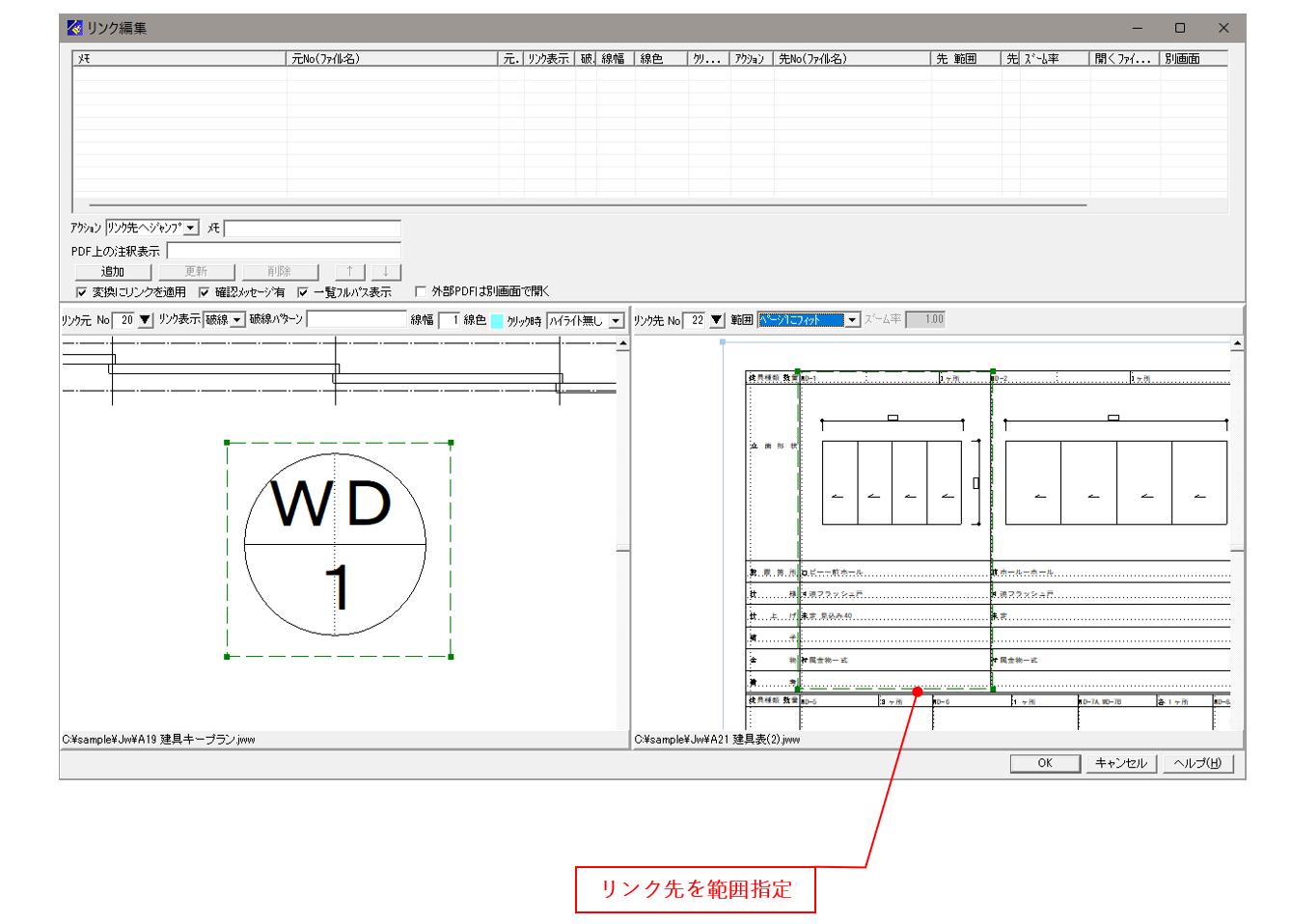
Task: Click right pane scrollbar up arrow
Action: coord(1237,343)
